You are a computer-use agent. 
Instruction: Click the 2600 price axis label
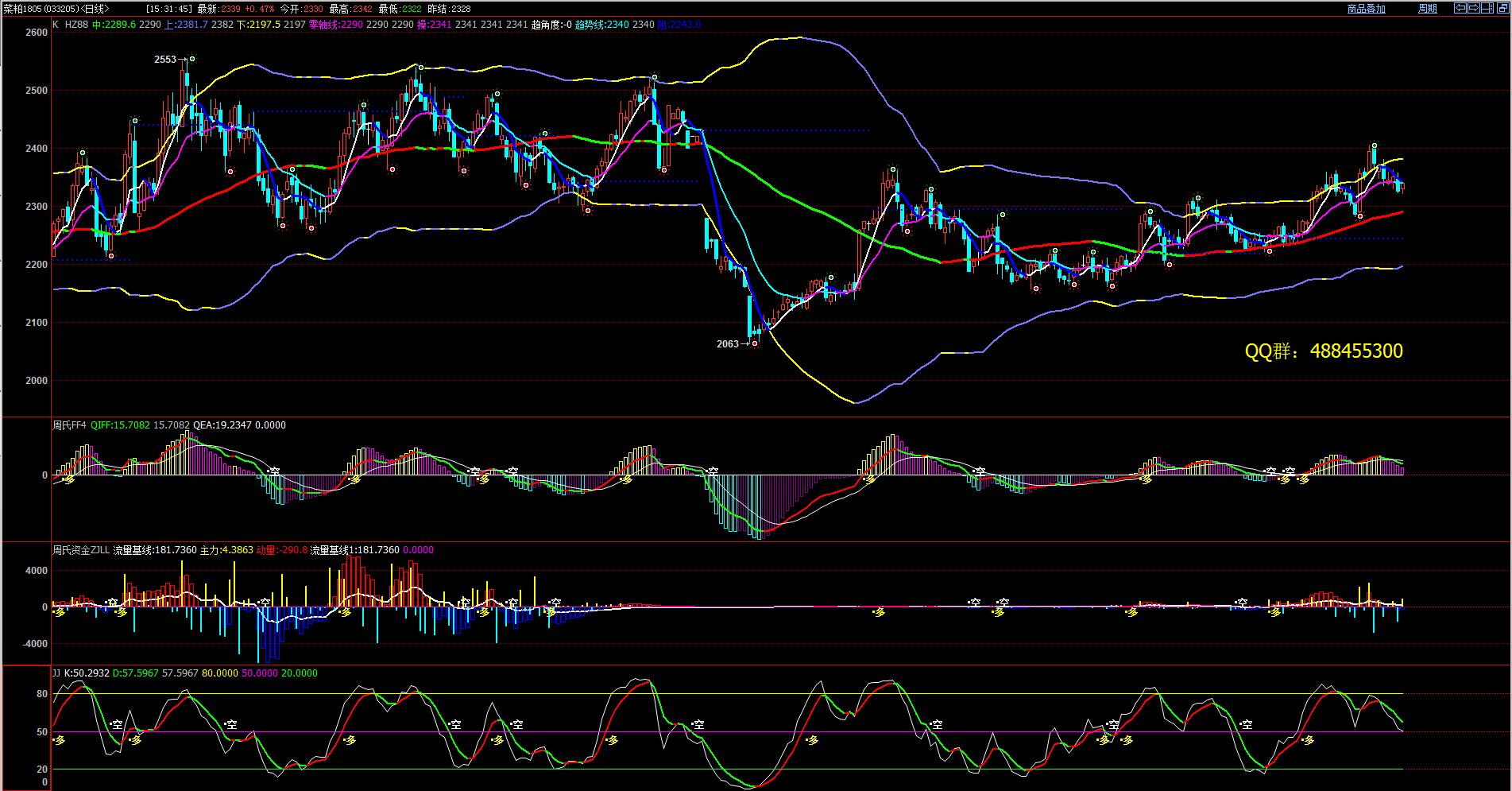37,33
